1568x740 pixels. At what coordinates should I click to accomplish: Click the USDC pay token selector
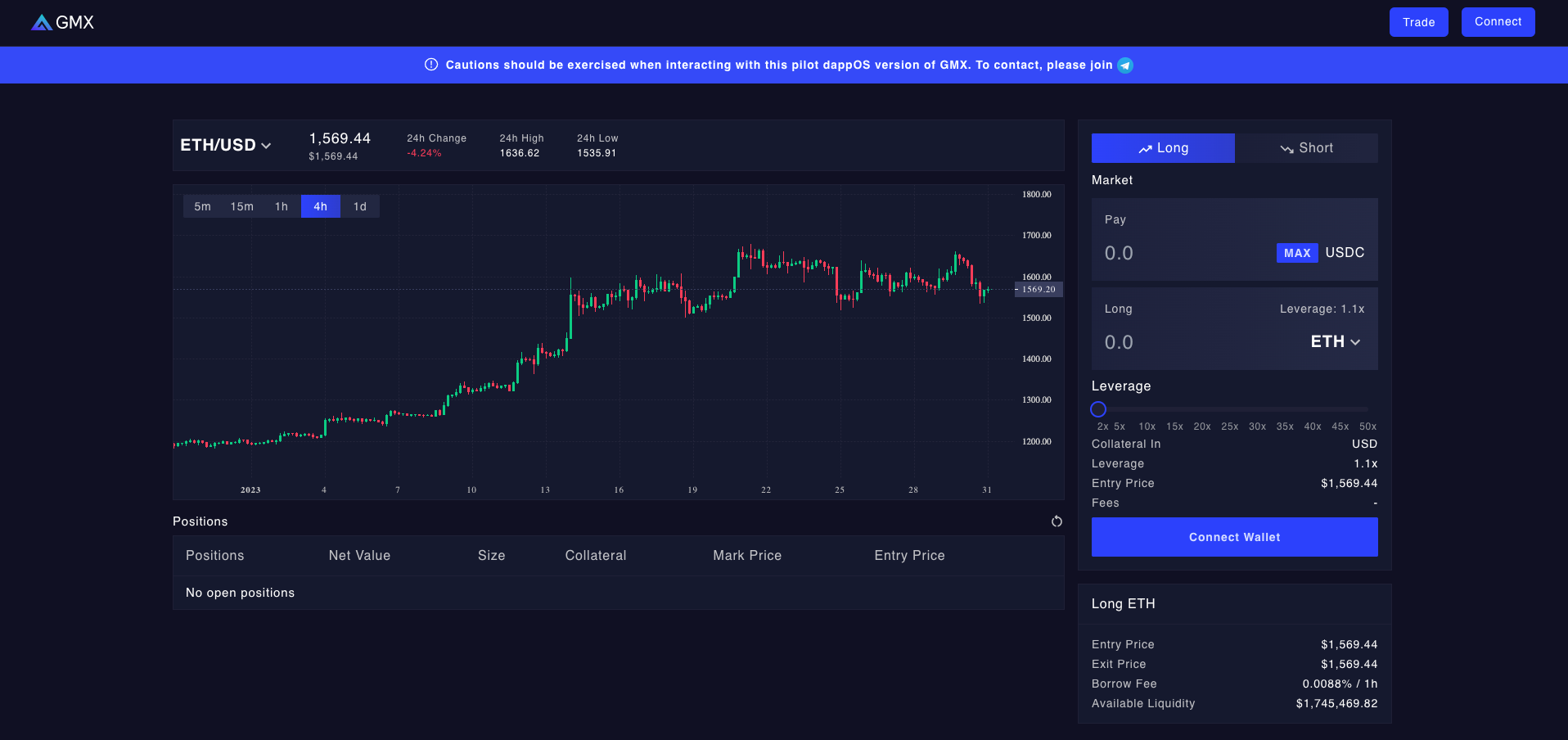pos(1345,253)
